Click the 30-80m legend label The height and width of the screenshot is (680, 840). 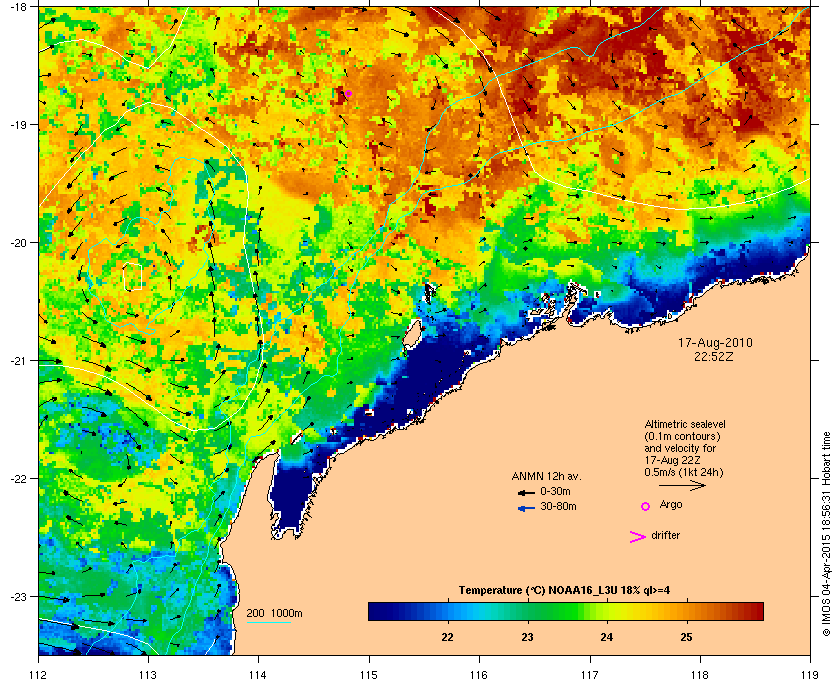[558, 506]
